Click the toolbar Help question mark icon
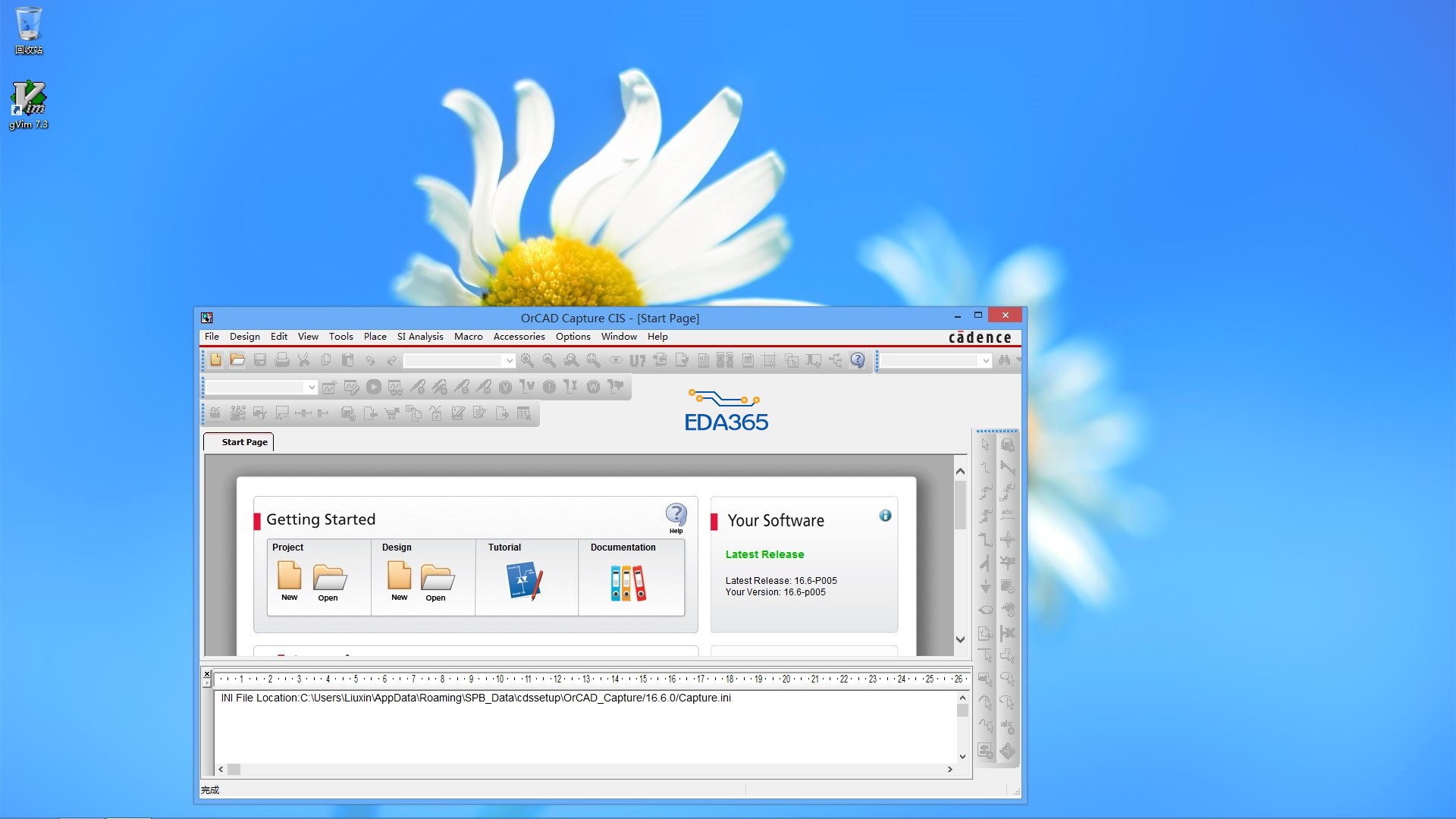 click(858, 360)
